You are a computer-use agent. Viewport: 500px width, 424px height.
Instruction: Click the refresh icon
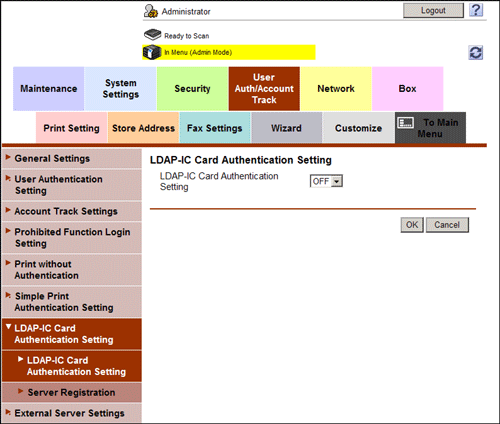475,53
